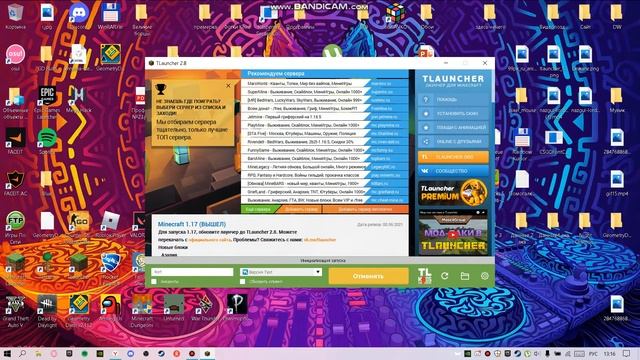Open the FACEIT desktop shortcut
The width and height of the screenshot is (640, 360).
[x=16, y=141]
